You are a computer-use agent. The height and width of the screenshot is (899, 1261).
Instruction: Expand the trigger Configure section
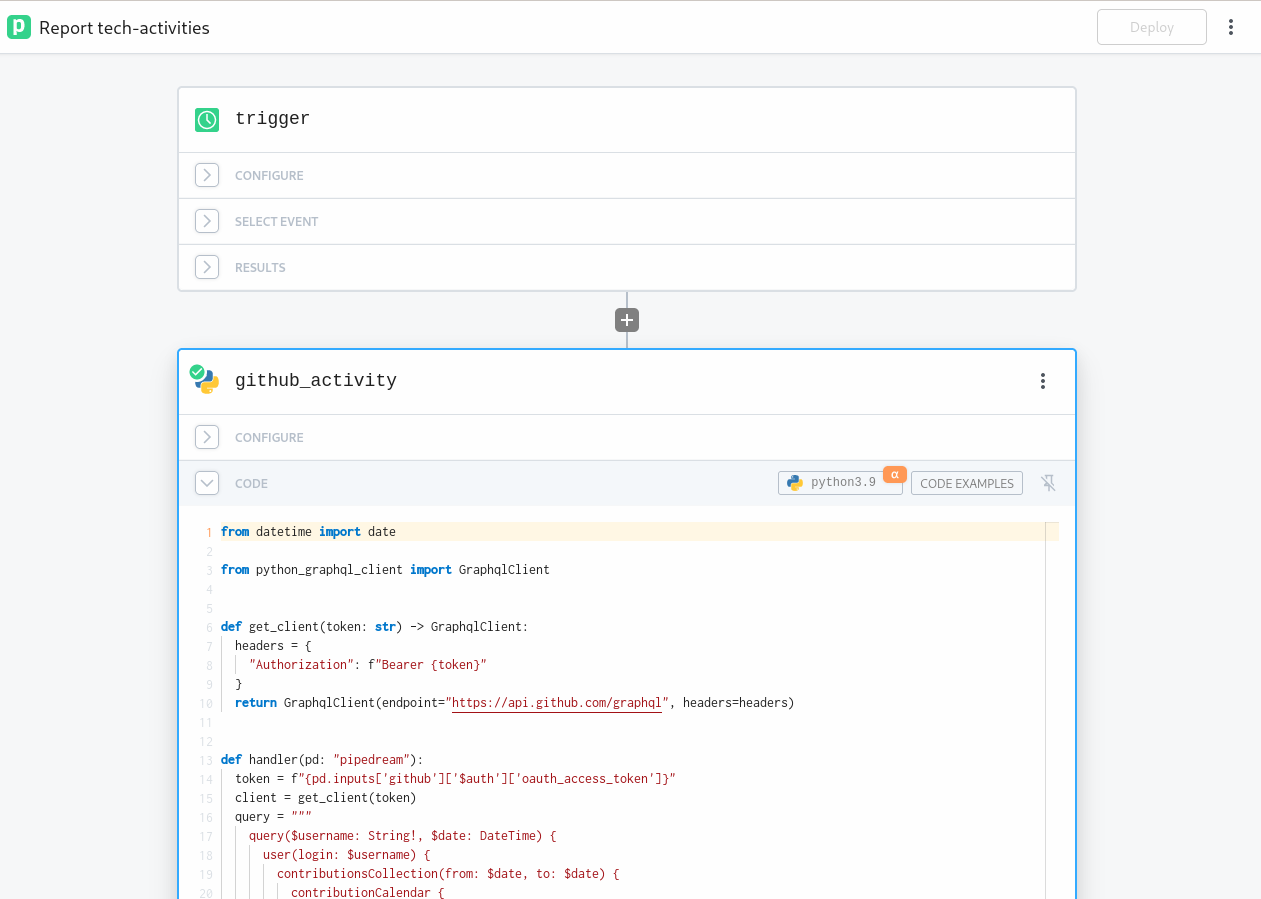[x=207, y=175]
